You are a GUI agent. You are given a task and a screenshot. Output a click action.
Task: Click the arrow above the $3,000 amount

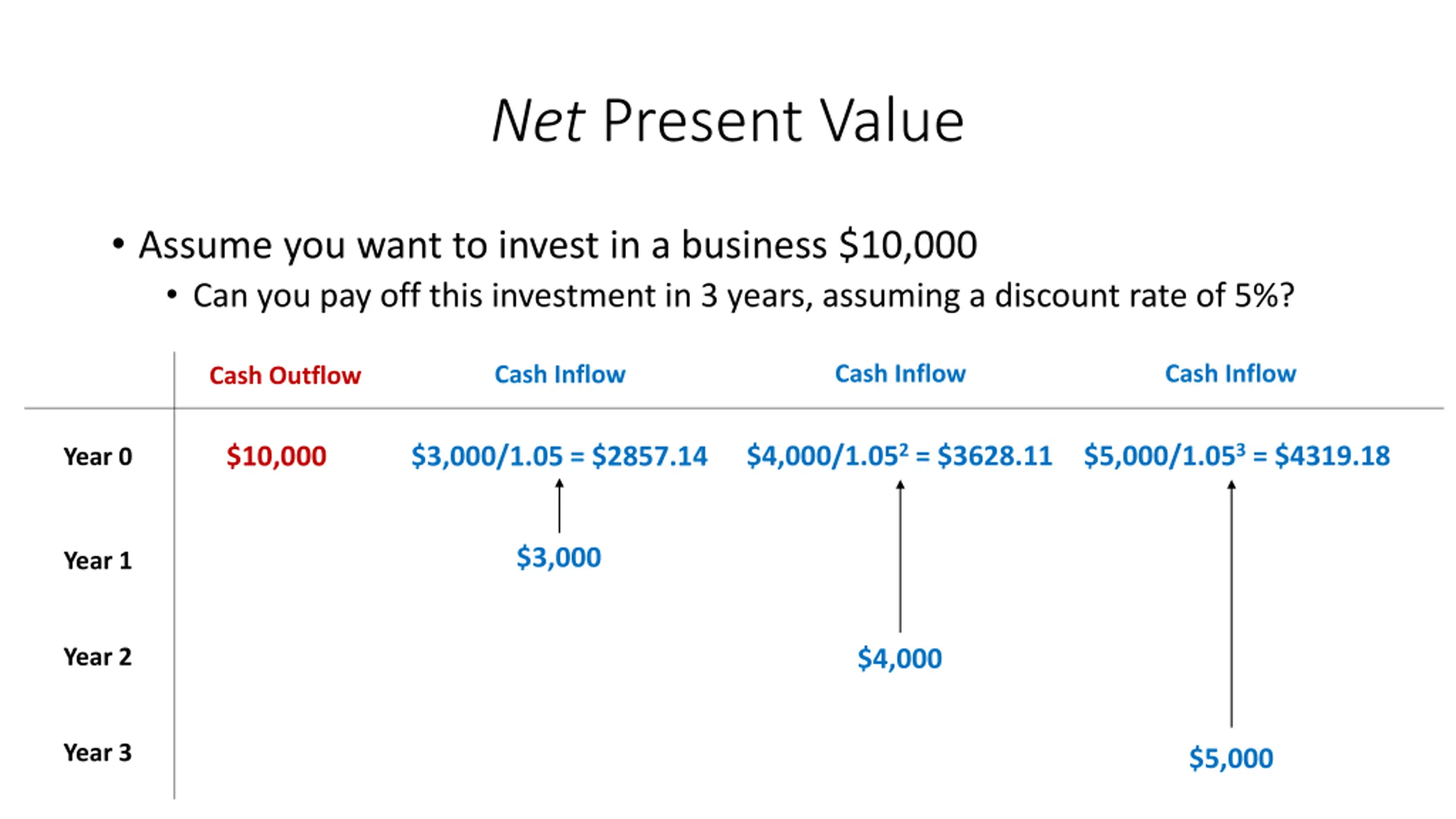559,506
